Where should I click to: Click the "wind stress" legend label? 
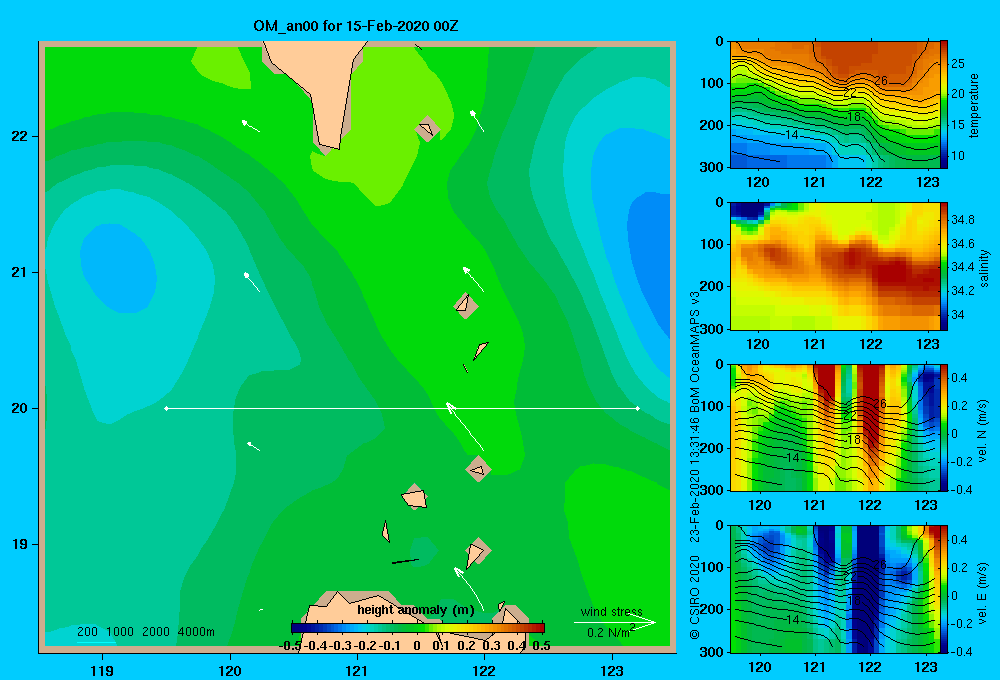[x=612, y=612]
